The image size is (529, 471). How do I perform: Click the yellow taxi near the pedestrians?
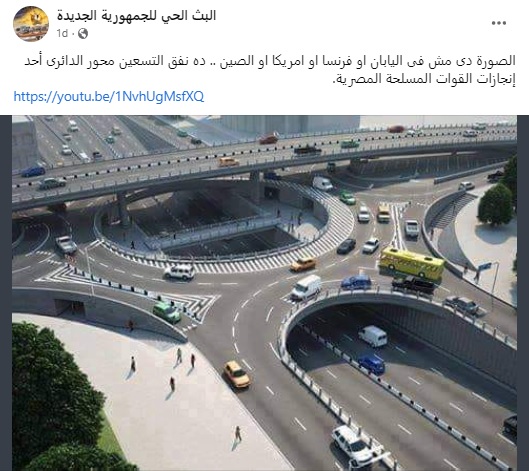click(237, 374)
